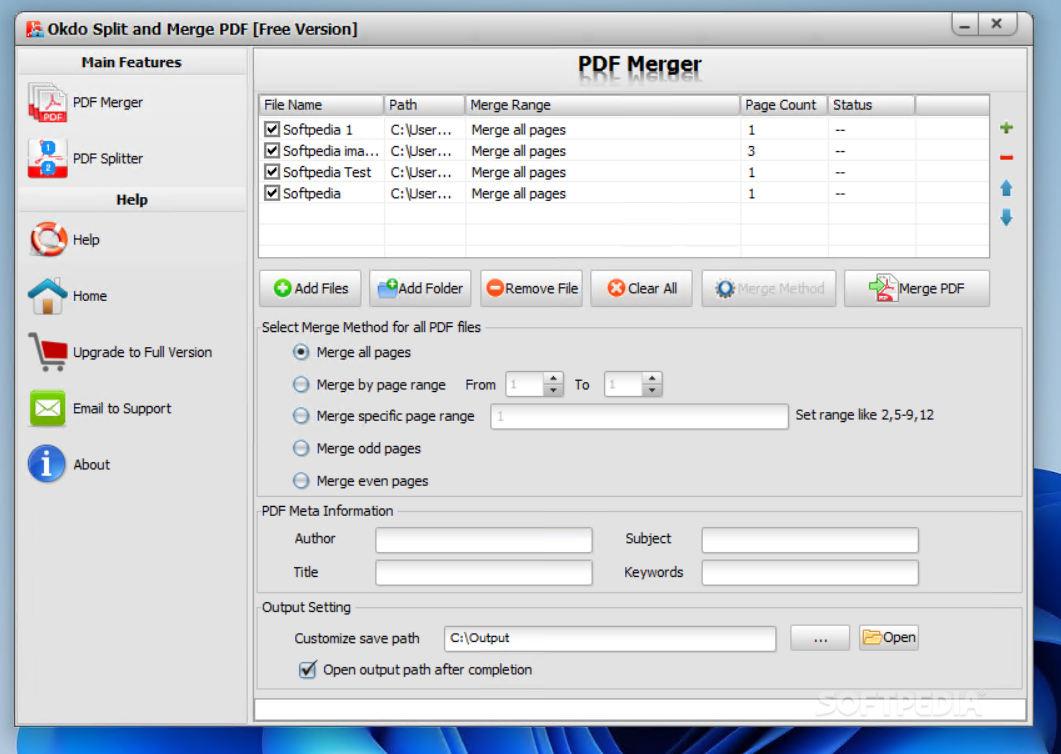This screenshot has width=1061, height=754.
Task: Click the Remove File button
Action: tap(532, 288)
